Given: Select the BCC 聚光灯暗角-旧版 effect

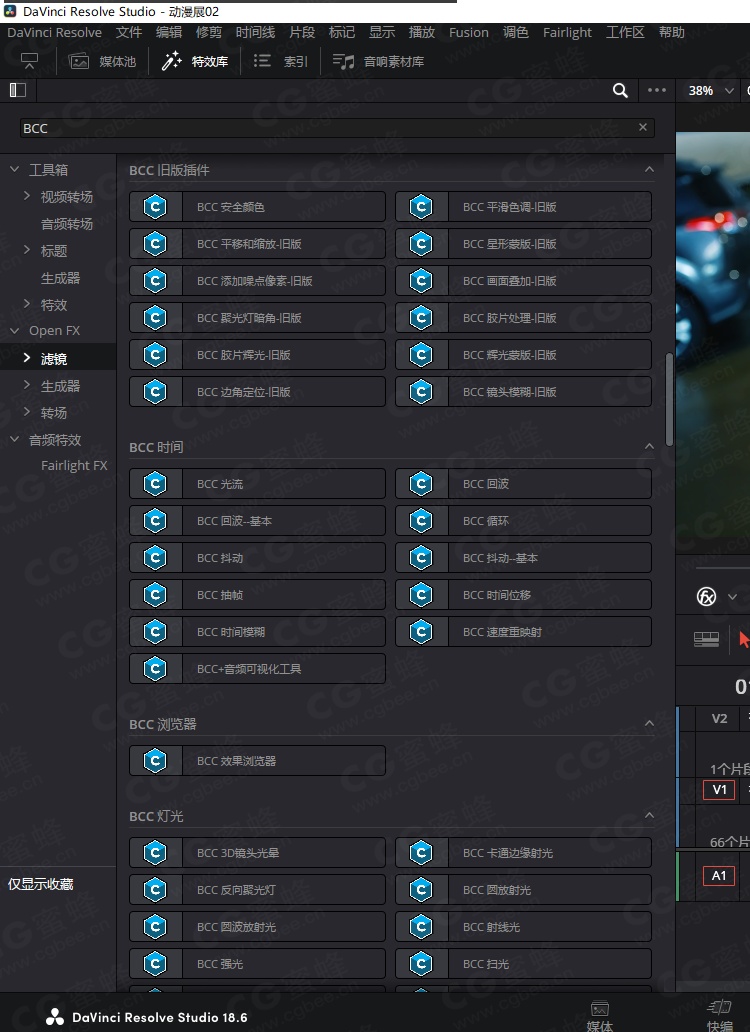Looking at the screenshot, I should point(257,317).
